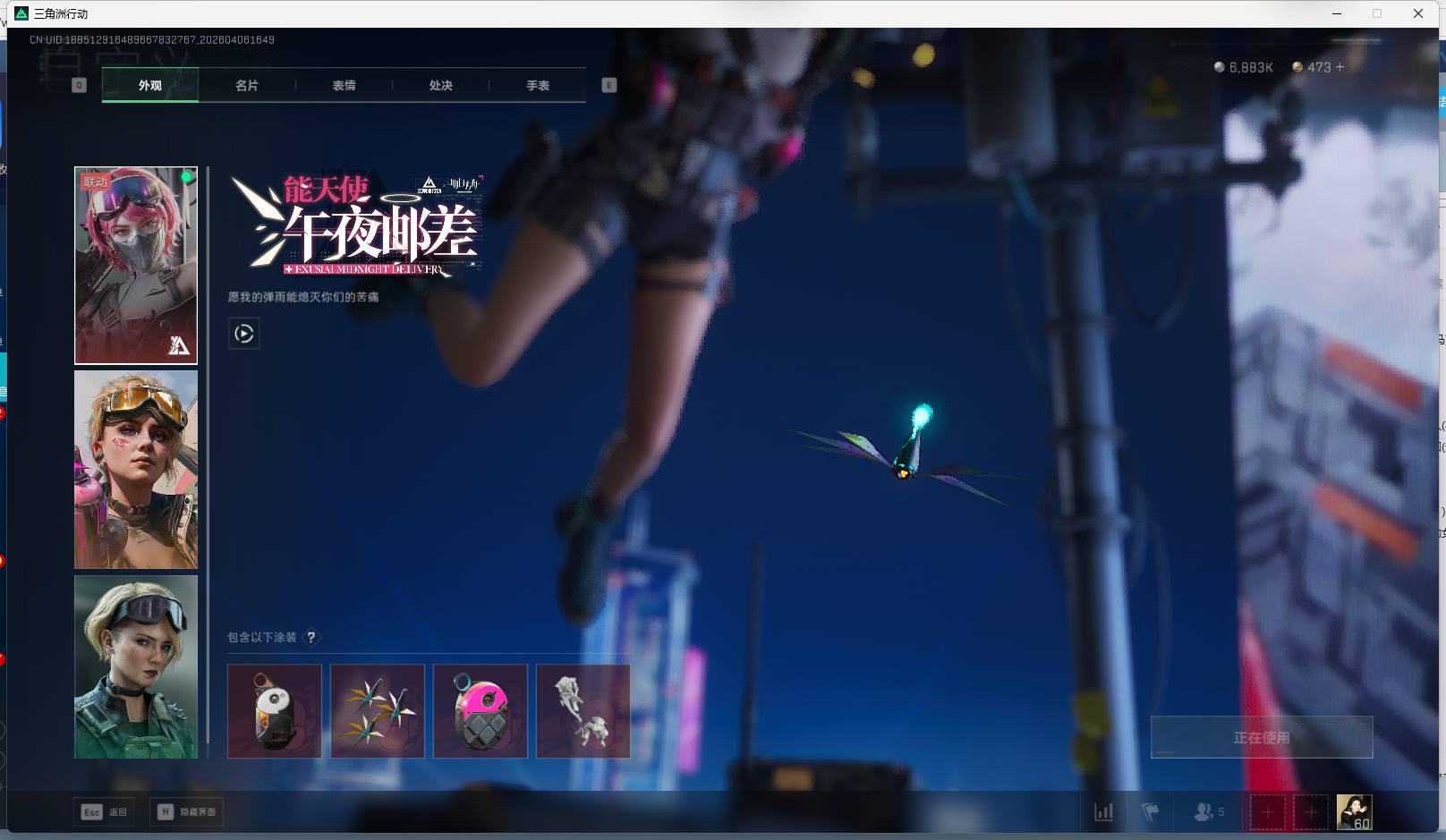The height and width of the screenshot is (840, 1446).
Task: Select the pink-haired 联动 operator skin
Action: coord(136,265)
